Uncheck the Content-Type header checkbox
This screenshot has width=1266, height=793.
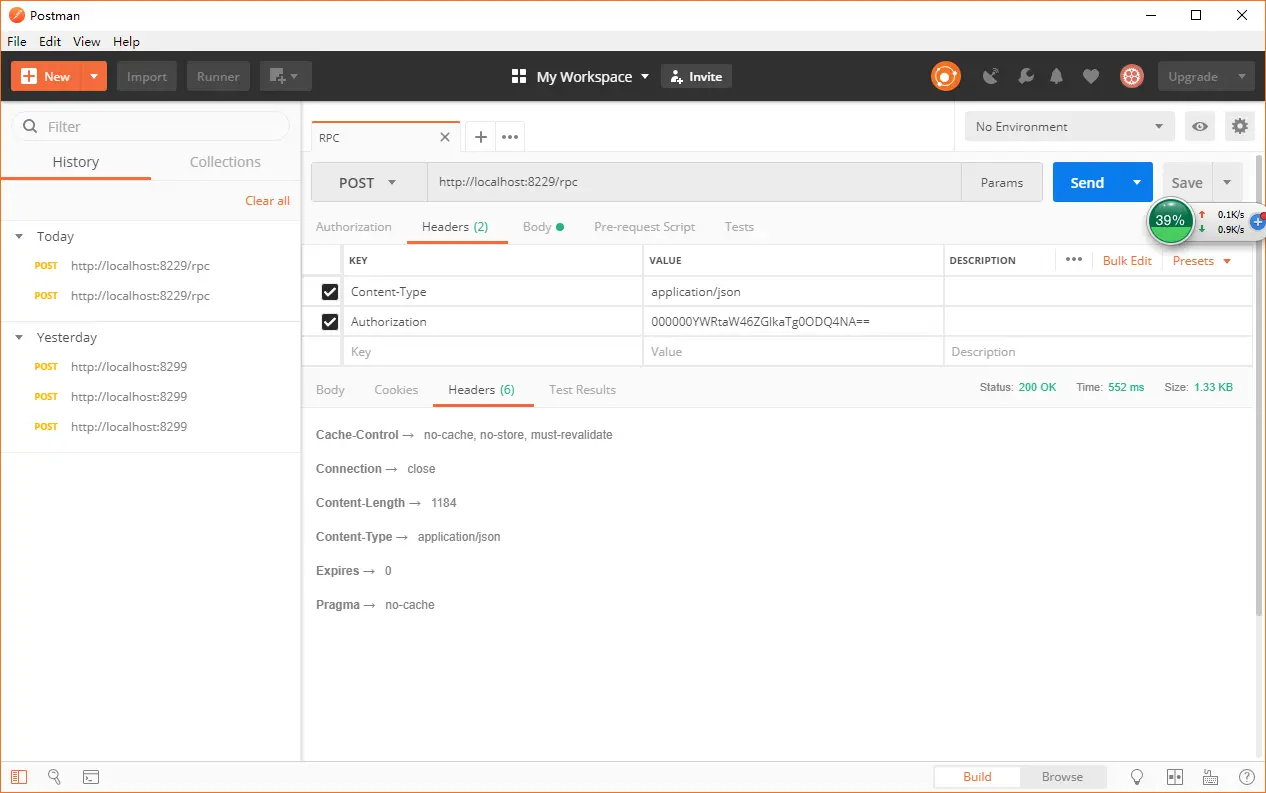(x=330, y=292)
